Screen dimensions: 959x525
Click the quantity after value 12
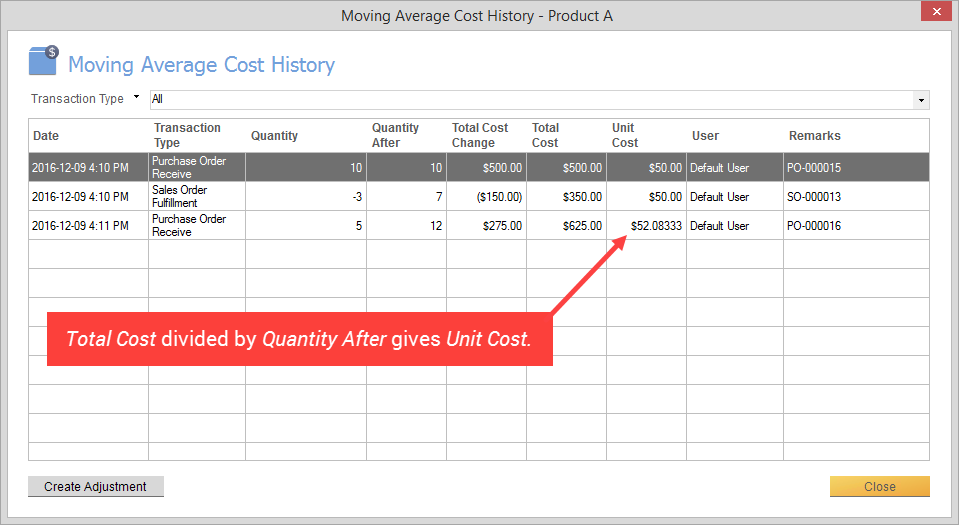click(407, 226)
